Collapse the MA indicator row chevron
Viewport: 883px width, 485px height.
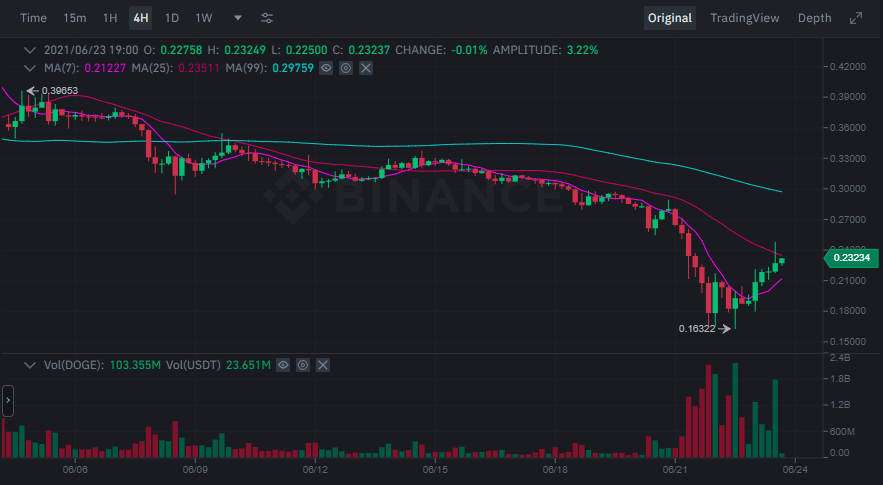coord(28,68)
